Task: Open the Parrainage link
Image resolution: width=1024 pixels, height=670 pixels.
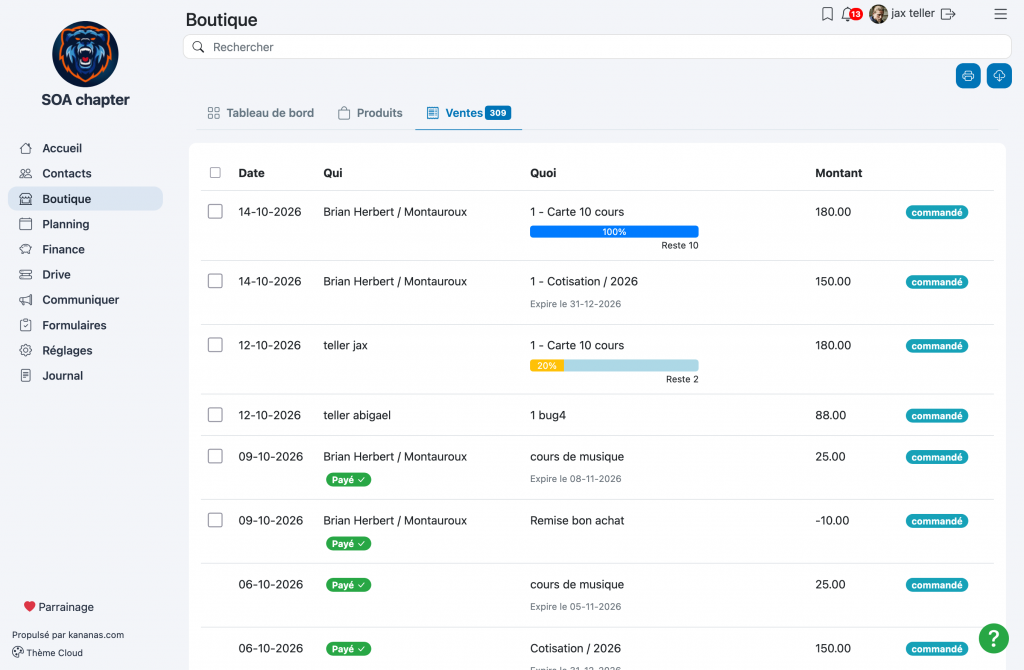Action: tap(59, 607)
